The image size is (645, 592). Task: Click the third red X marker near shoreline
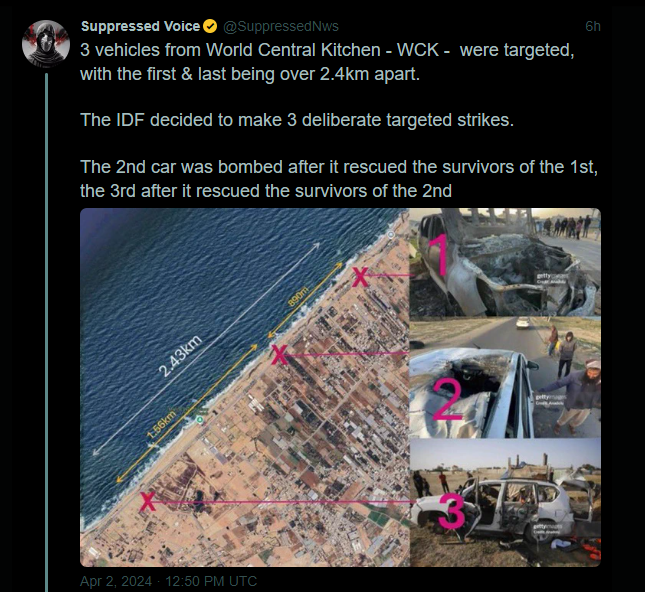click(147, 501)
